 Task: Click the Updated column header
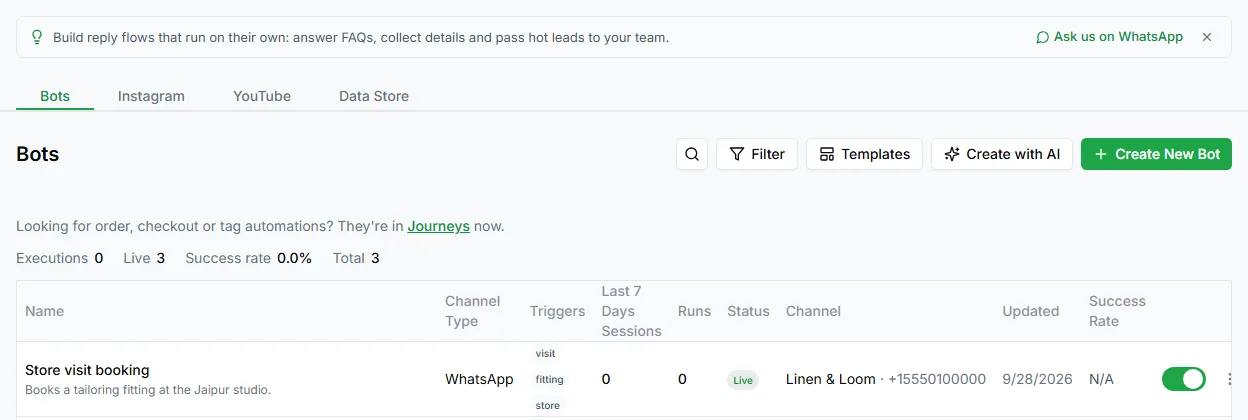1030,311
